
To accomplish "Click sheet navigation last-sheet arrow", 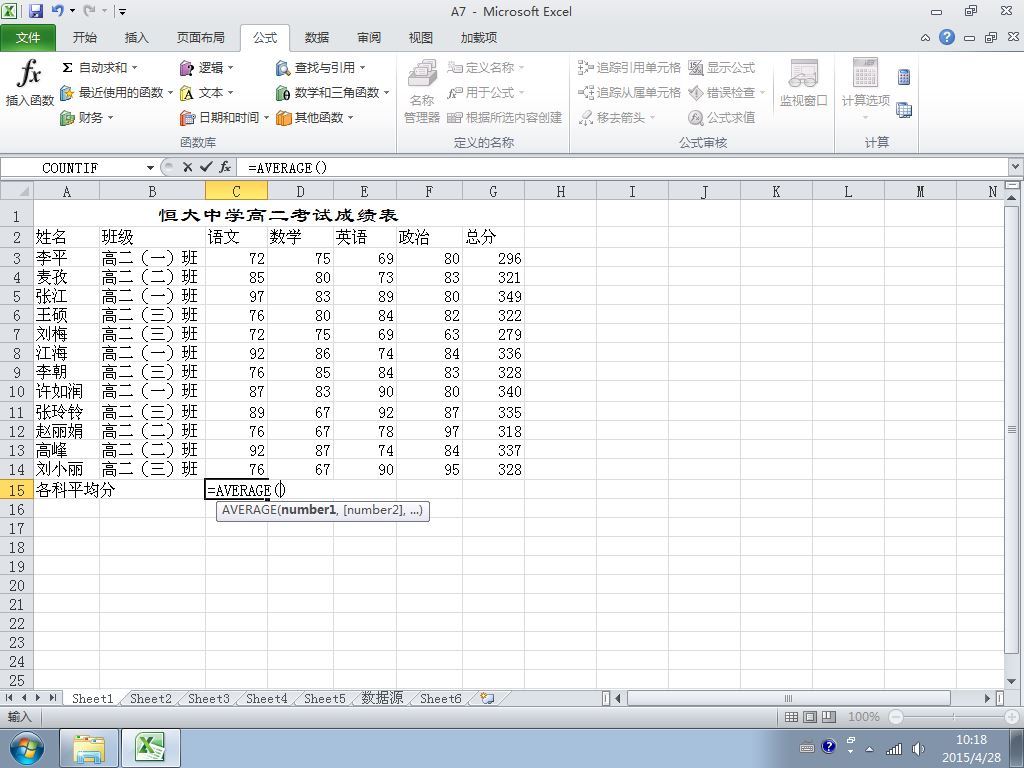I will click(x=53, y=698).
